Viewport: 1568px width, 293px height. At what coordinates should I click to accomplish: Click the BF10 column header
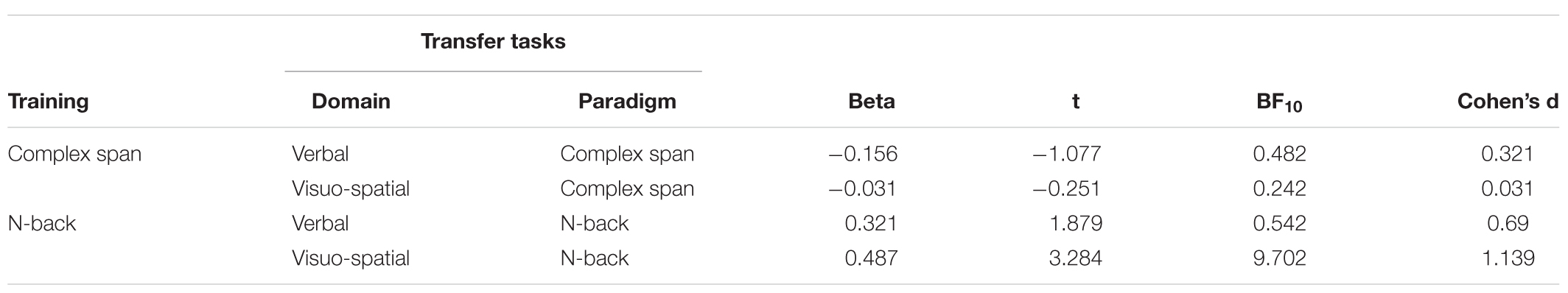point(1278,102)
